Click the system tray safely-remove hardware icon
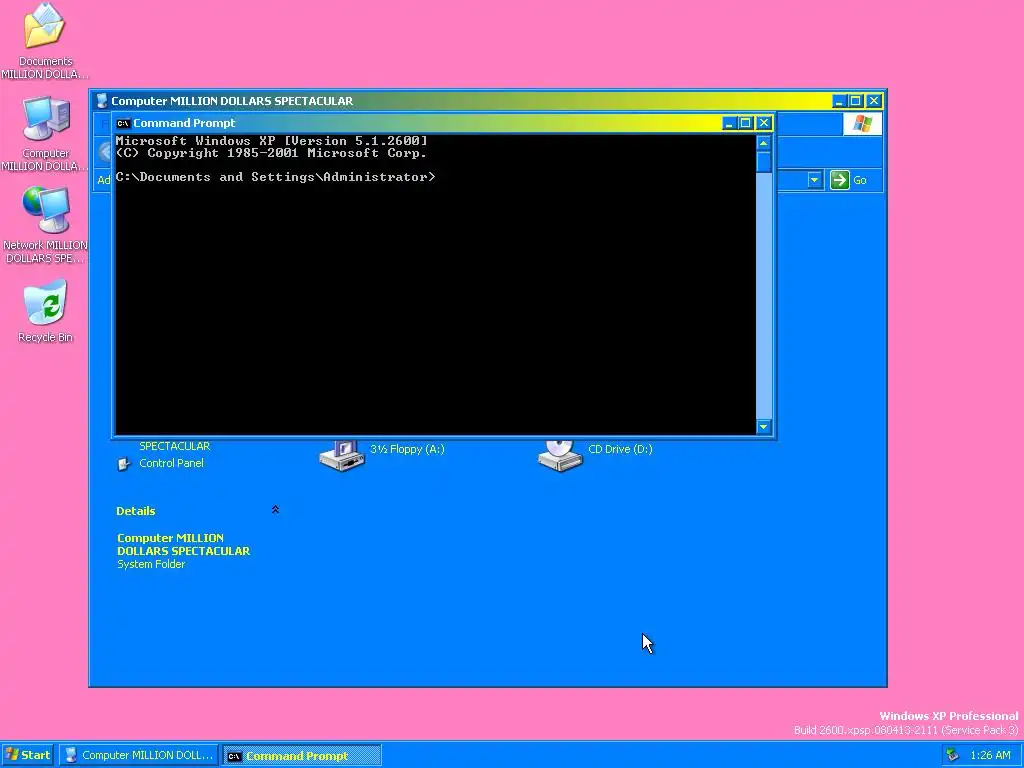 coord(952,755)
